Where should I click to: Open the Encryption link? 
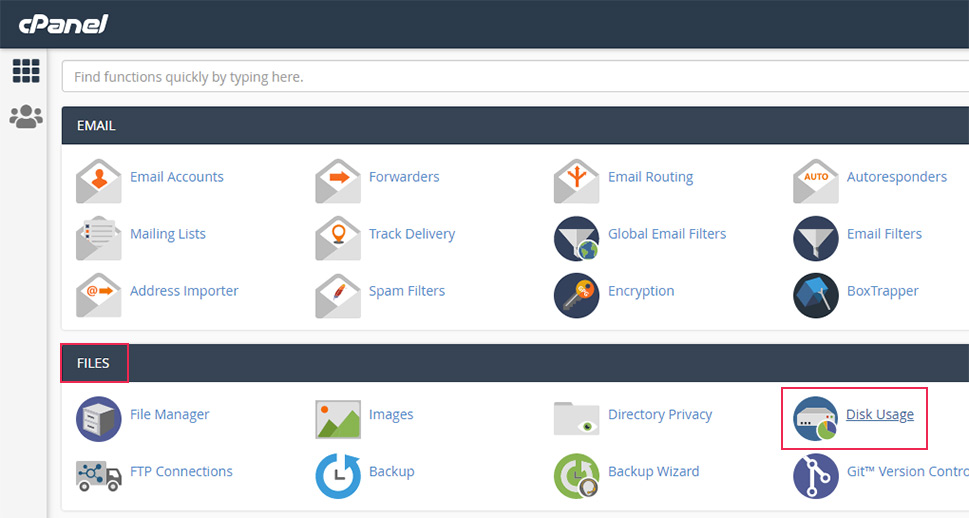tap(641, 291)
